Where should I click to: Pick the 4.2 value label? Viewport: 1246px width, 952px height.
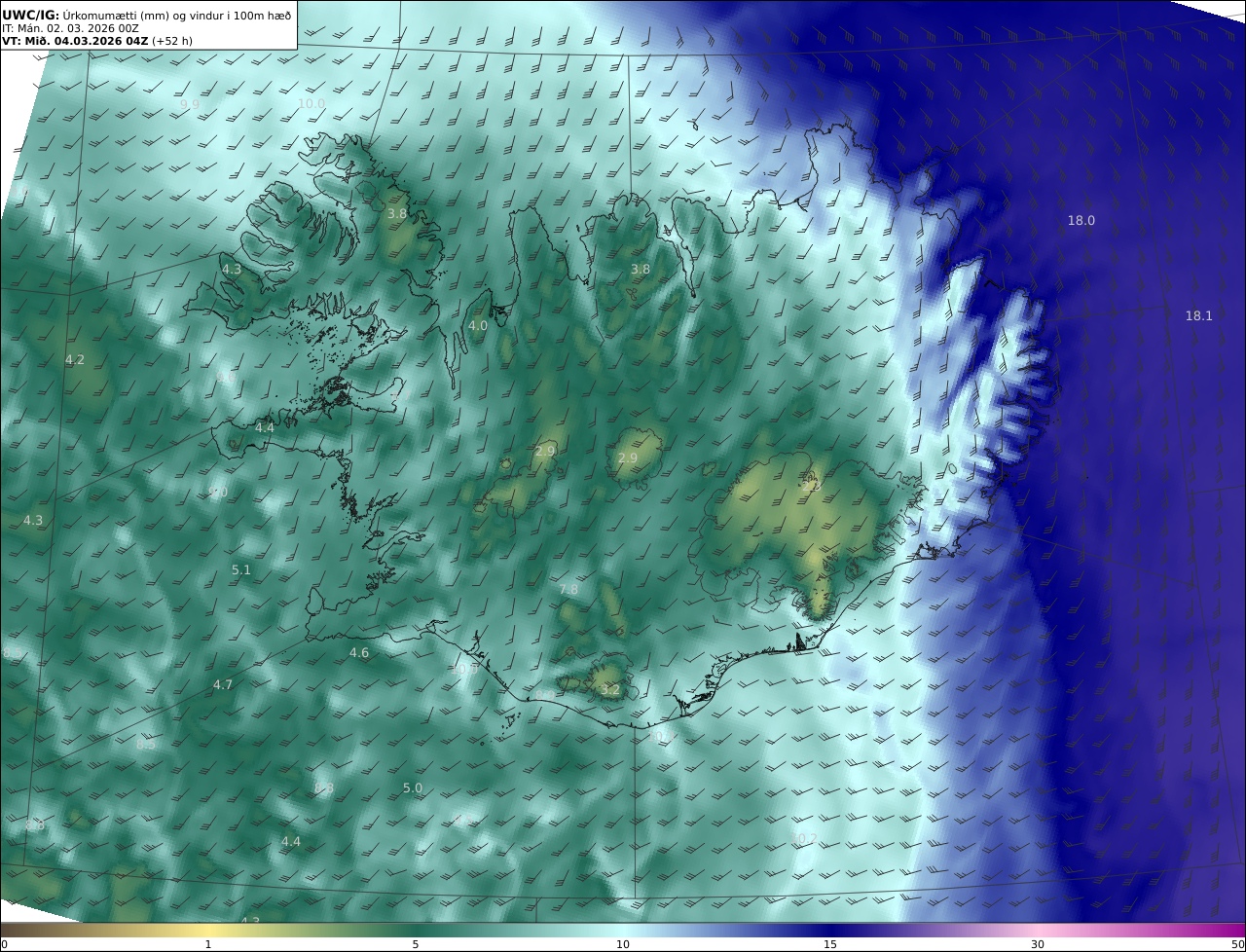[x=75, y=360]
